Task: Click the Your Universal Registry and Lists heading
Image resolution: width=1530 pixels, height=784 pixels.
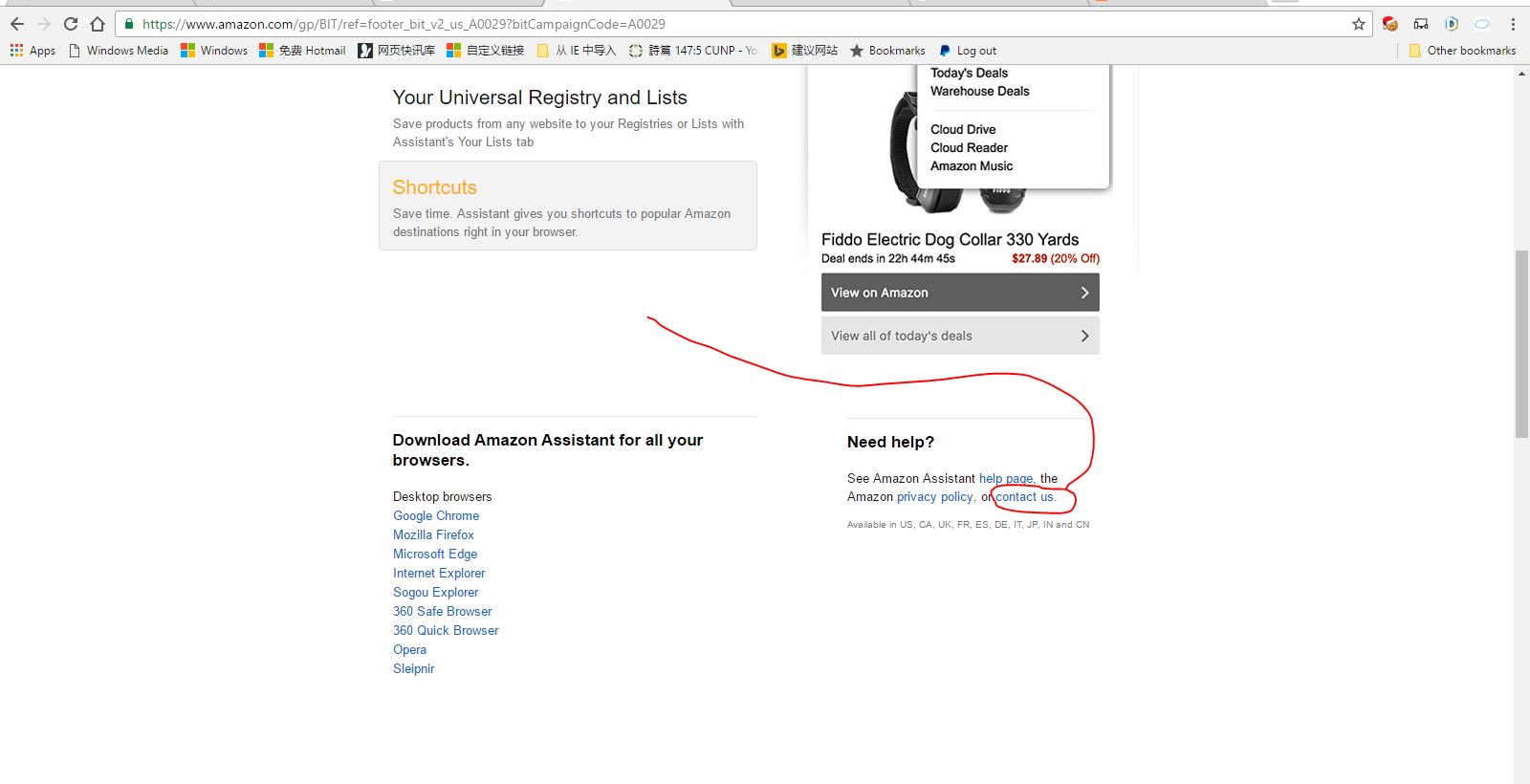Action: 539,98
